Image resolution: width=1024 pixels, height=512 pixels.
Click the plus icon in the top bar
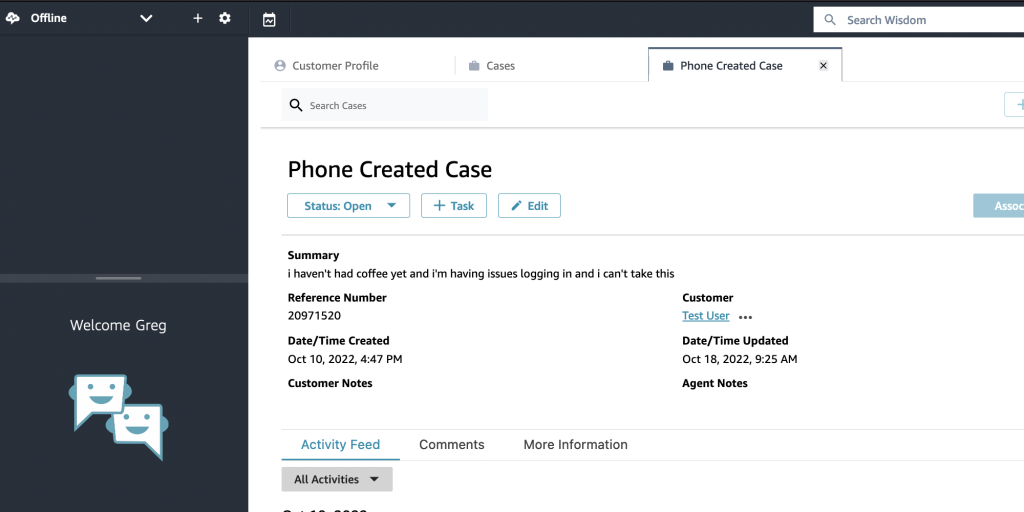pos(198,18)
